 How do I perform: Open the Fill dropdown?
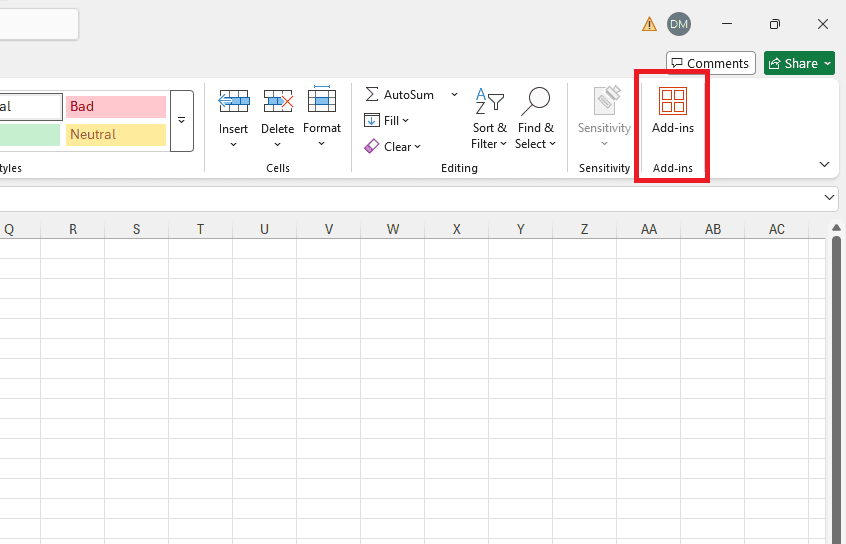(x=387, y=120)
